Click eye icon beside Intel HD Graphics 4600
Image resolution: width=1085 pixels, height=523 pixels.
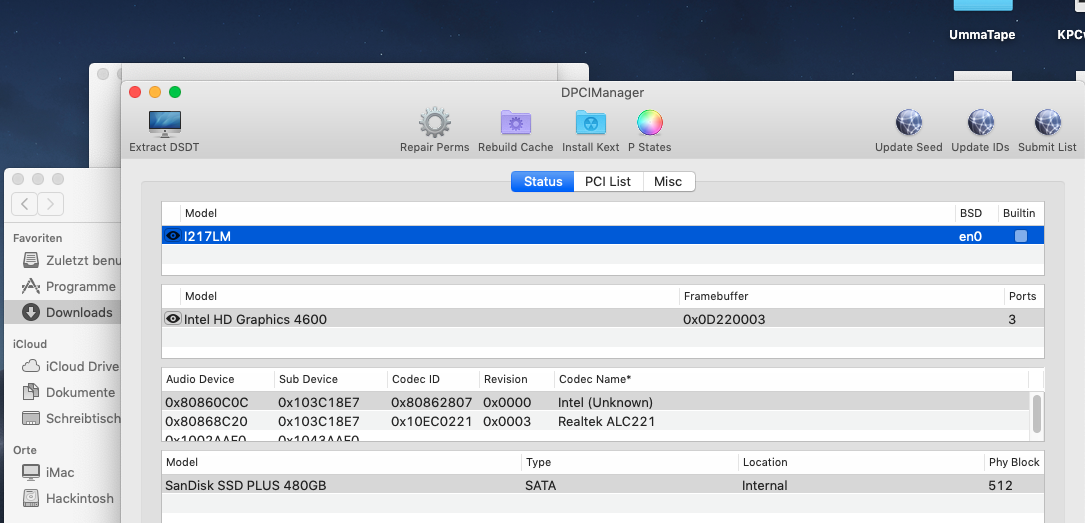tap(173, 319)
